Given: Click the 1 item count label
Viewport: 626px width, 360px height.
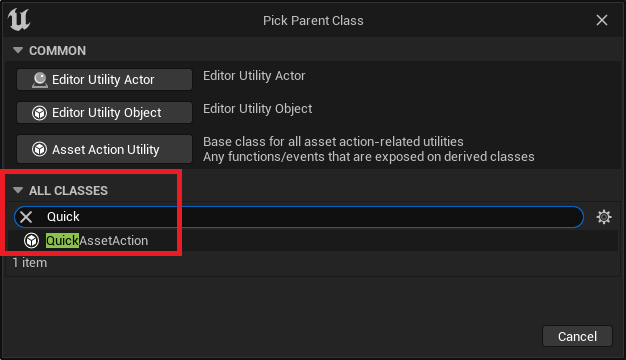Looking at the screenshot, I should click(30, 263).
